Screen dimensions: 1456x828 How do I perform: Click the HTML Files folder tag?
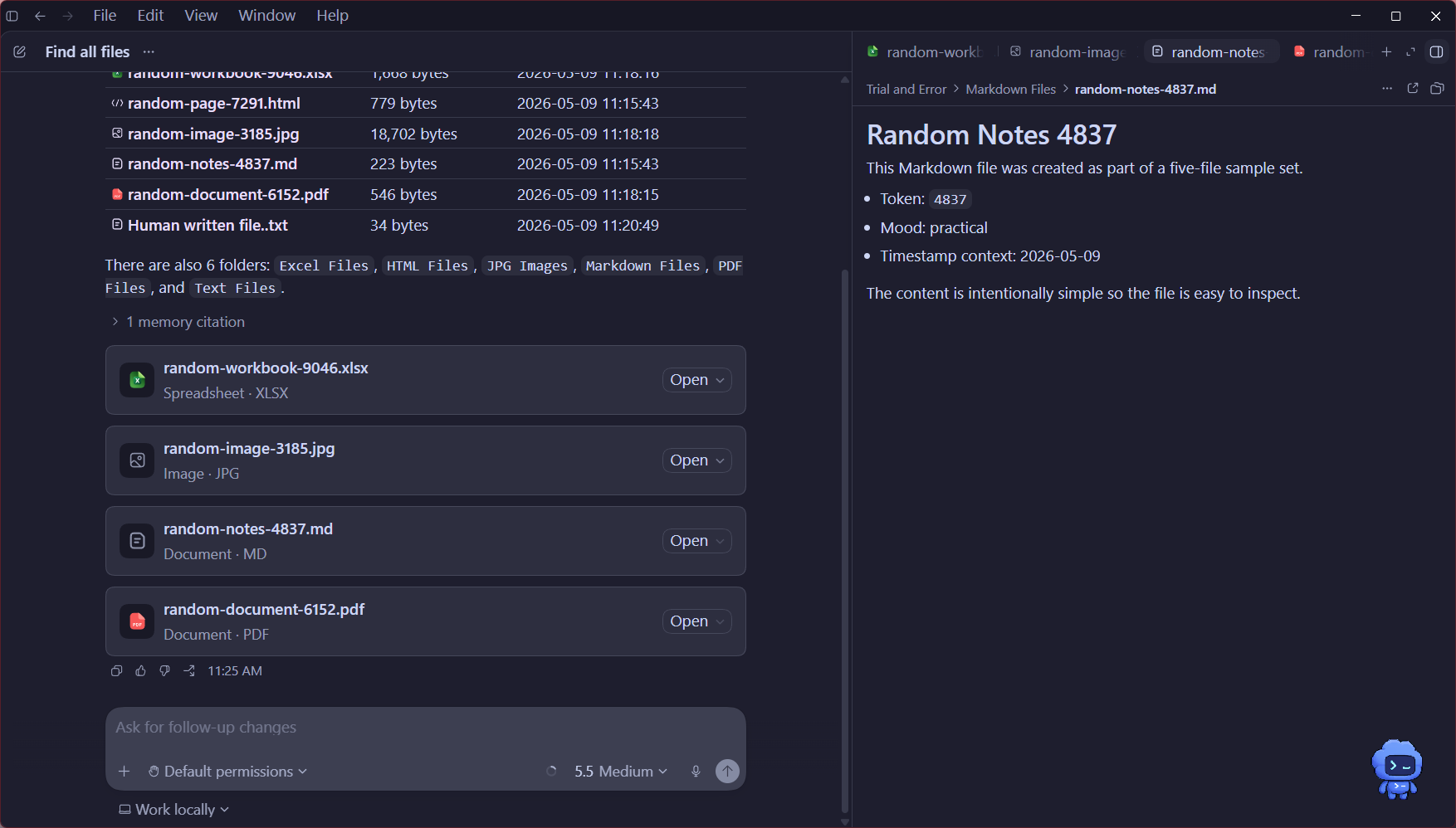[x=427, y=265]
